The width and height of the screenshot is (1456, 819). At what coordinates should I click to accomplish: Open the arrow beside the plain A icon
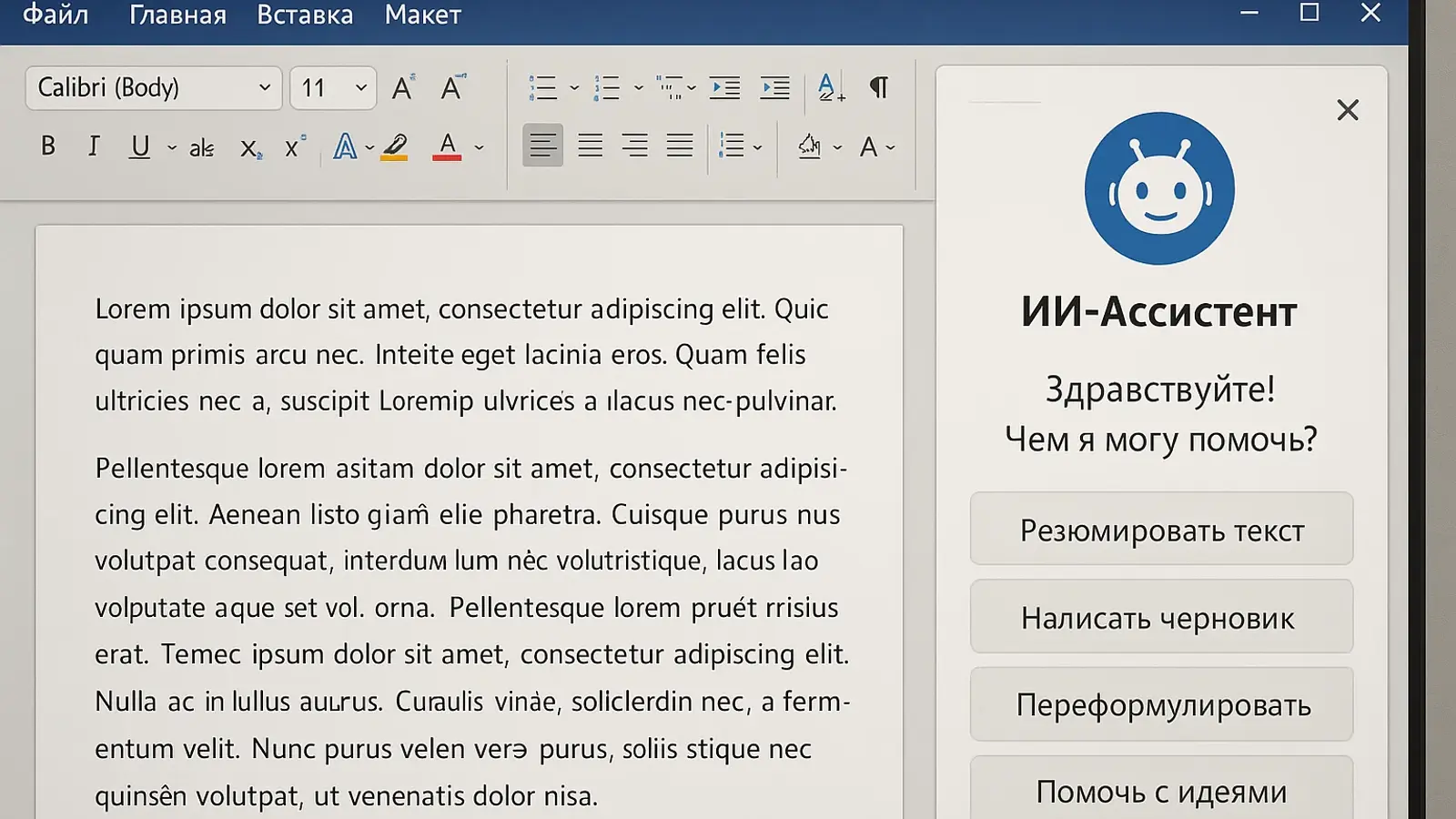point(890,147)
